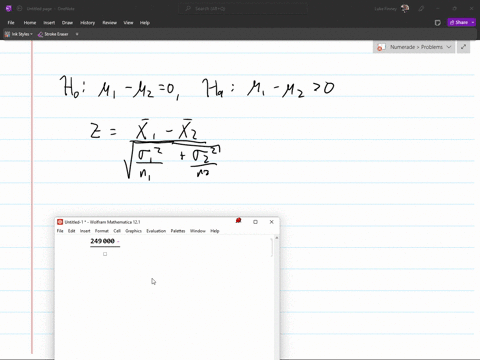
Task: Expand the Numerade > Problems notebook chevron
Action: [x=449, y=47]
